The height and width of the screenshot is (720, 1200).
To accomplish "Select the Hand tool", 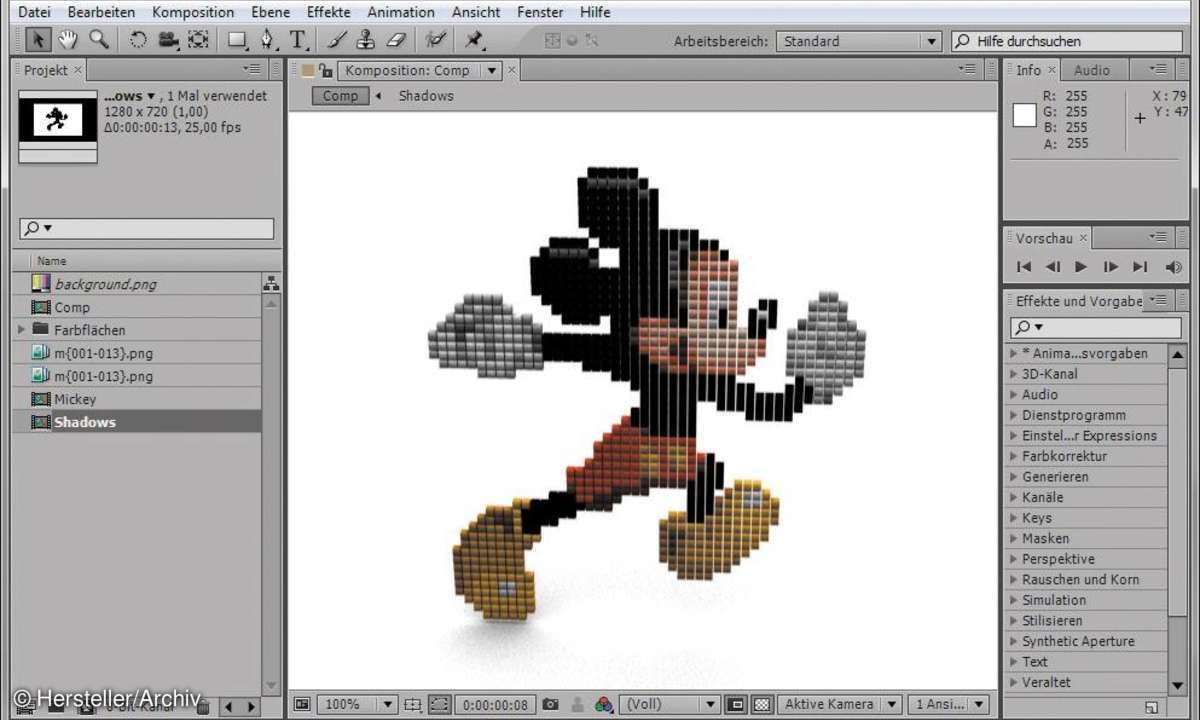I will [68, 40].
